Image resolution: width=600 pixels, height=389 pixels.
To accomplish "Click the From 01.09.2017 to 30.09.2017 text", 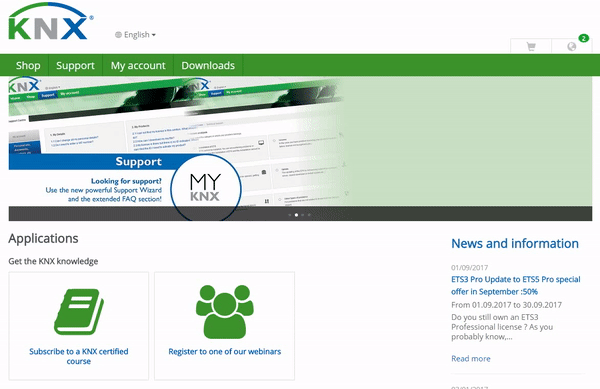I will [x=506, y=305].
